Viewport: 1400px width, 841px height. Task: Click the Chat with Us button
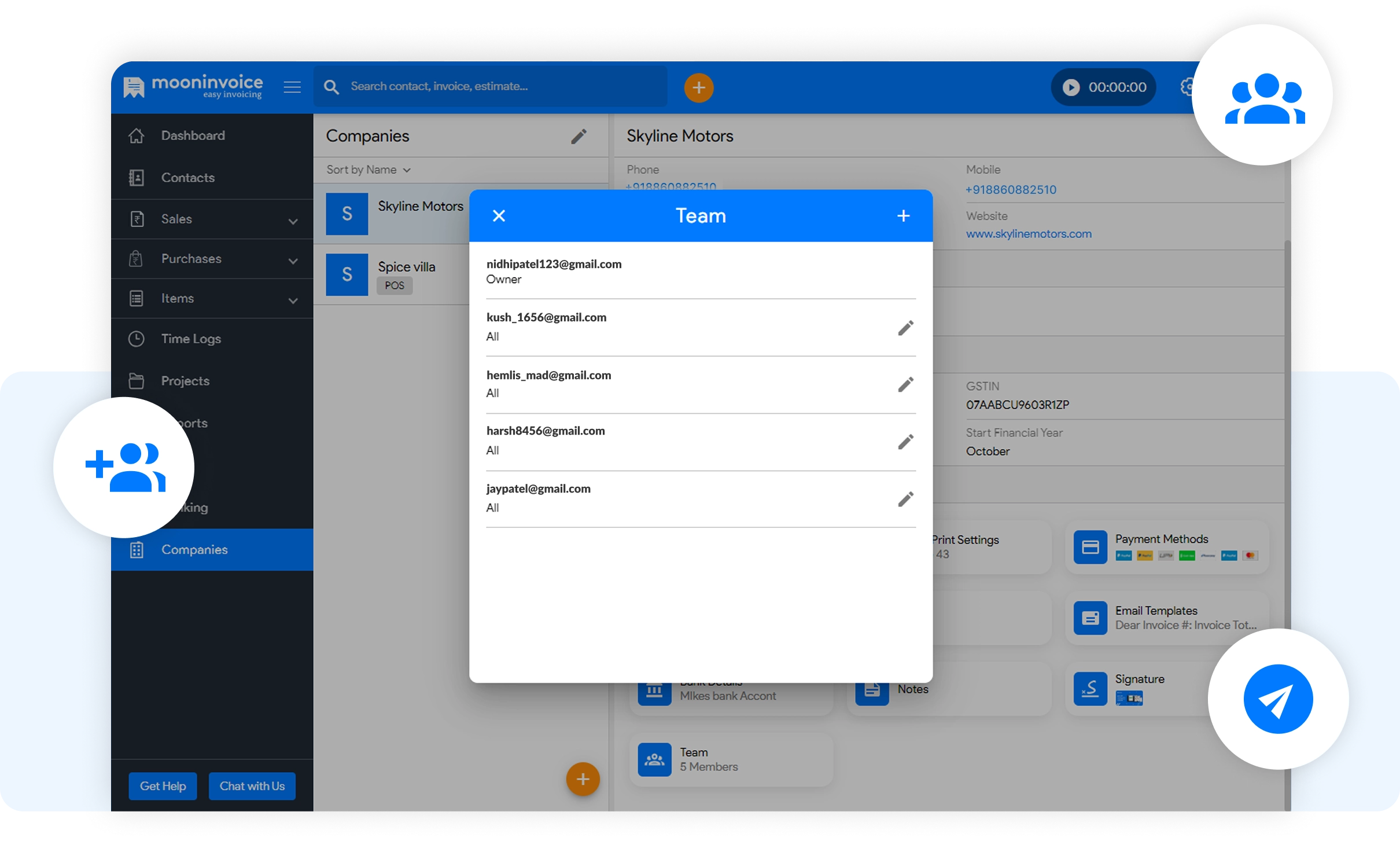(x=252, y=785)
